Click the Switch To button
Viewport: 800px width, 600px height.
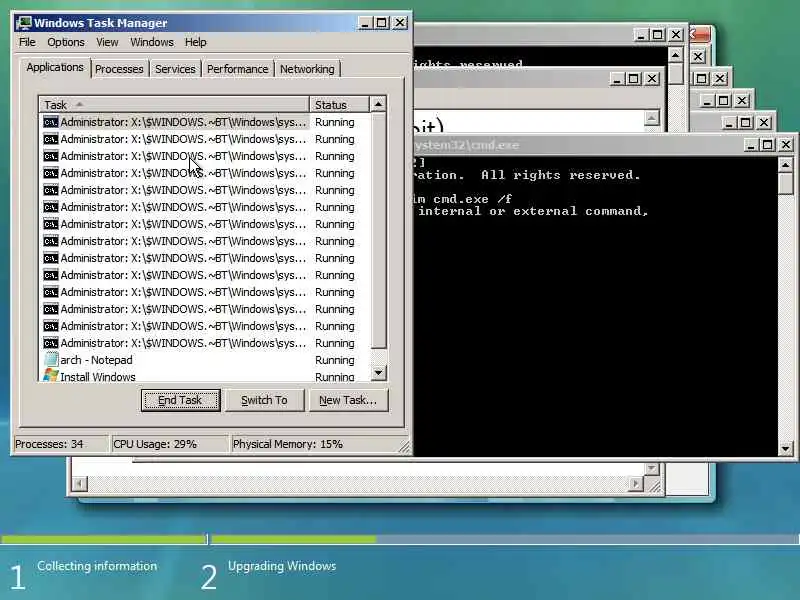click(264, 400)
